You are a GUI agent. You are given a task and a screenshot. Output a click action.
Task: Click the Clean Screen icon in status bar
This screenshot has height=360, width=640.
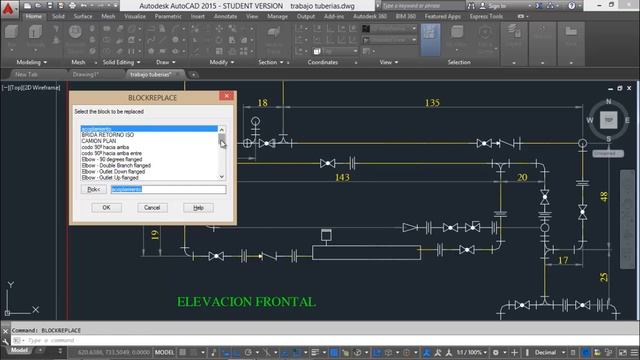click(622, 352)
